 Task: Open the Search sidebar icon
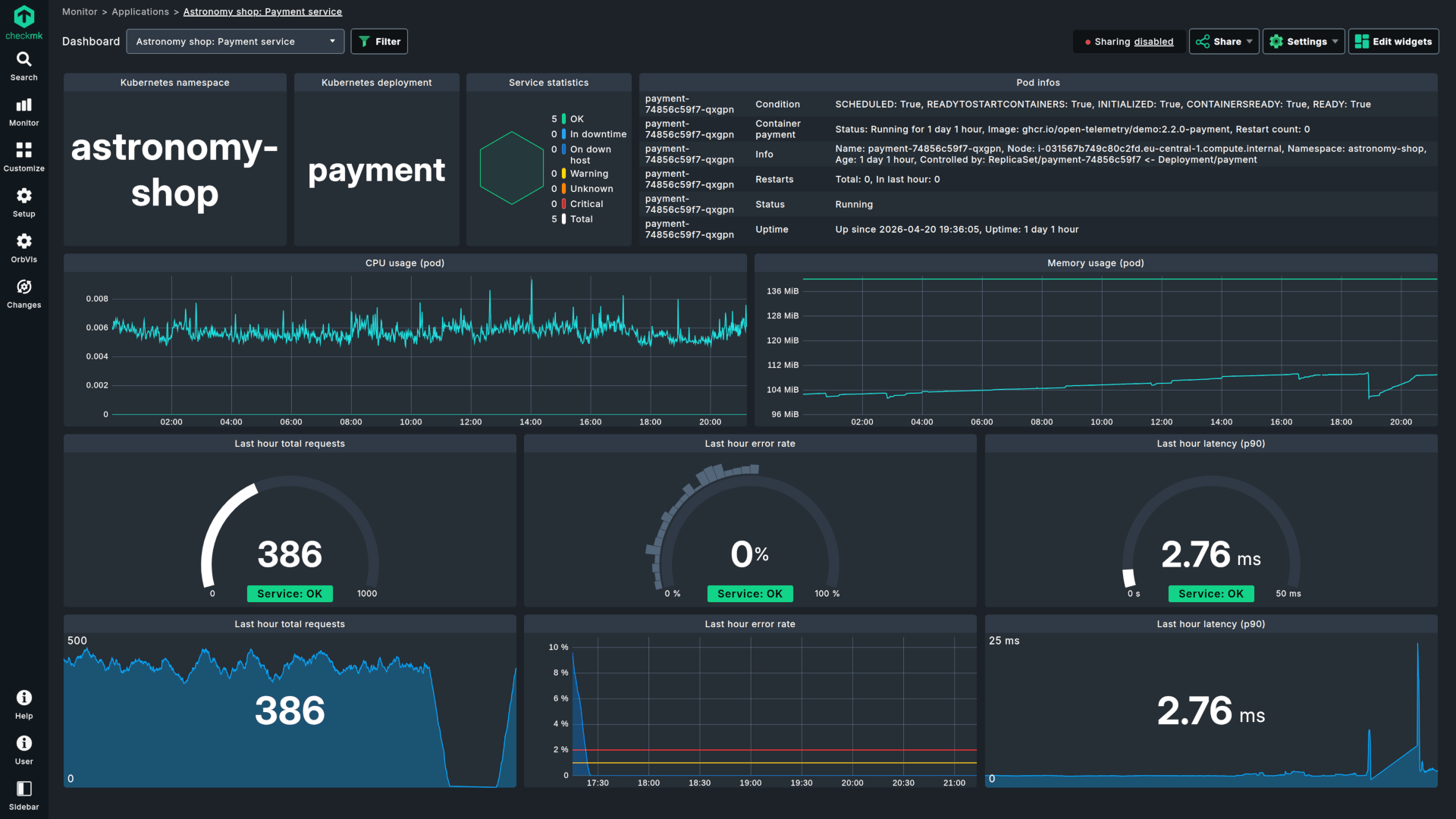point(24,60)
